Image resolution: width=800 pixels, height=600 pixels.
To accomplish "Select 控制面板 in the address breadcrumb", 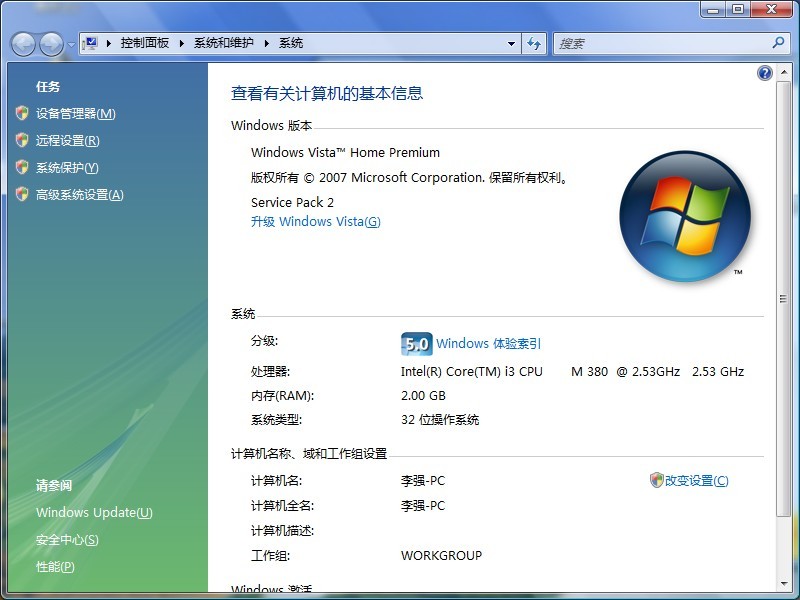I will pyautogui.click(x=145, y=43).
